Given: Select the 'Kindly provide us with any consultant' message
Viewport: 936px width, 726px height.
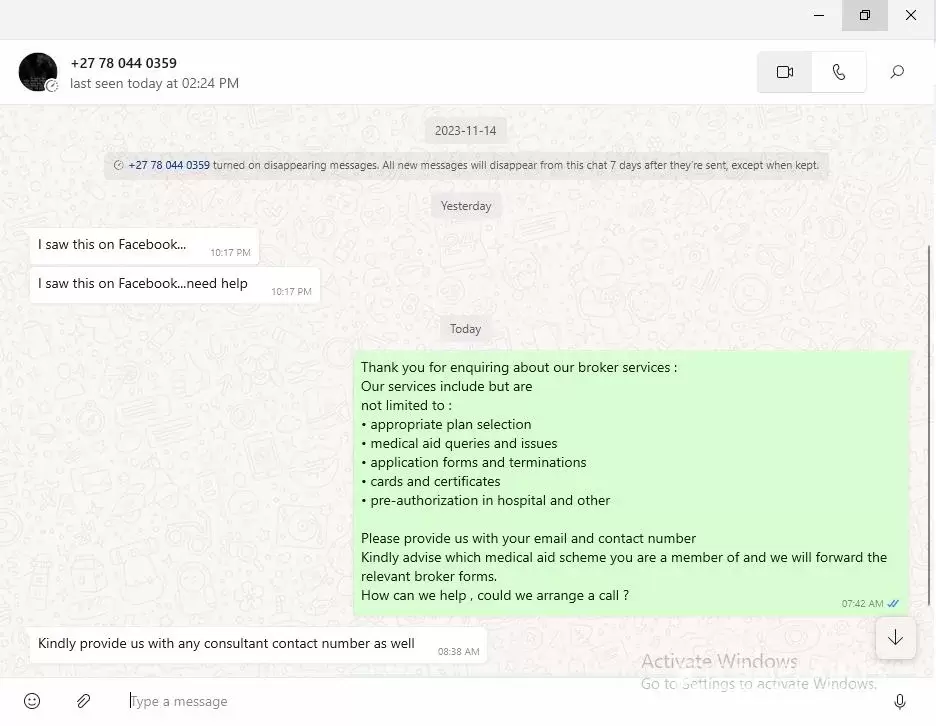Looking at the screenshot, I should pyautogui.click(x=258, y=645).
